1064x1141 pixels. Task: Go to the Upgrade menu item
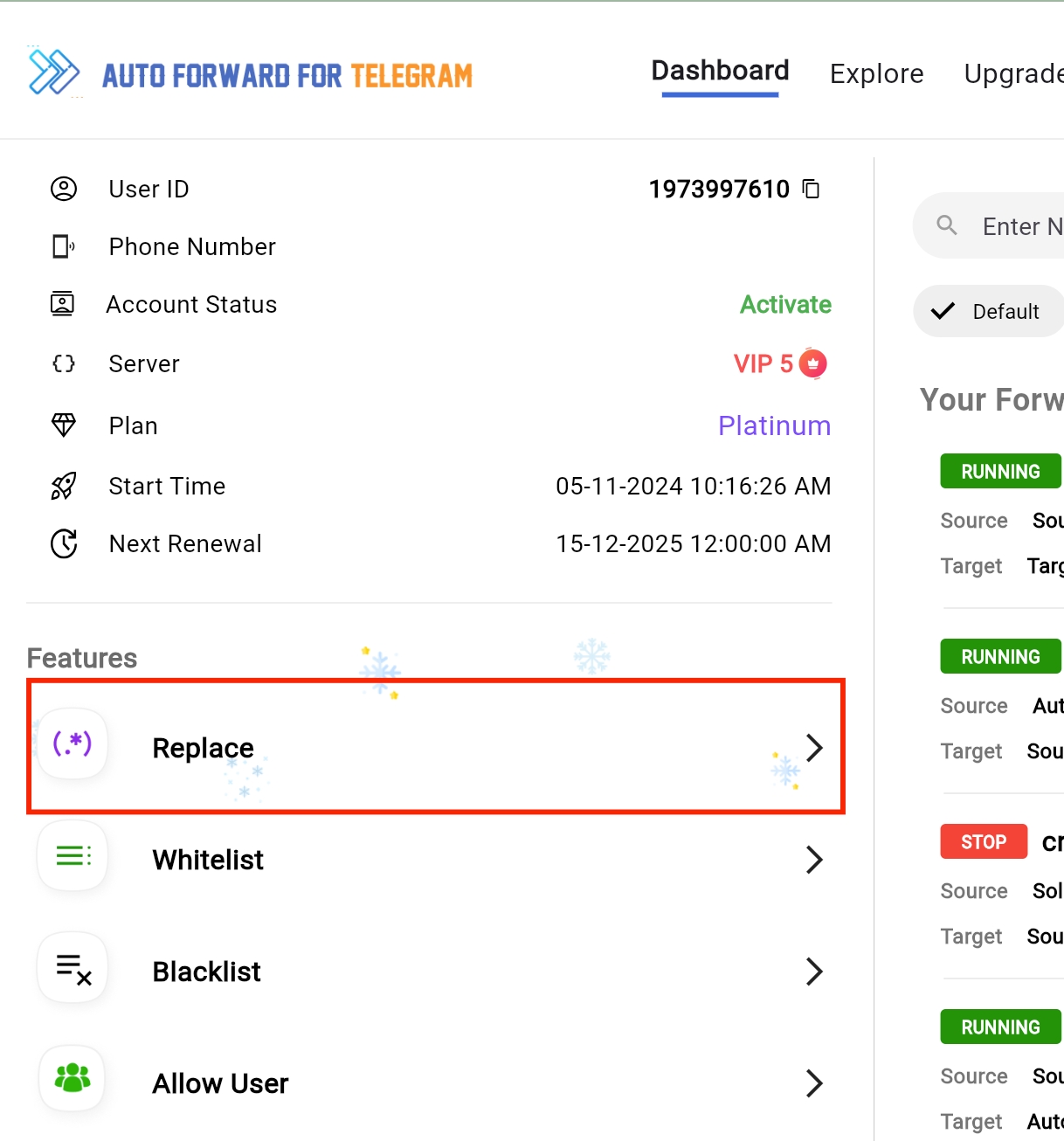1013,74
